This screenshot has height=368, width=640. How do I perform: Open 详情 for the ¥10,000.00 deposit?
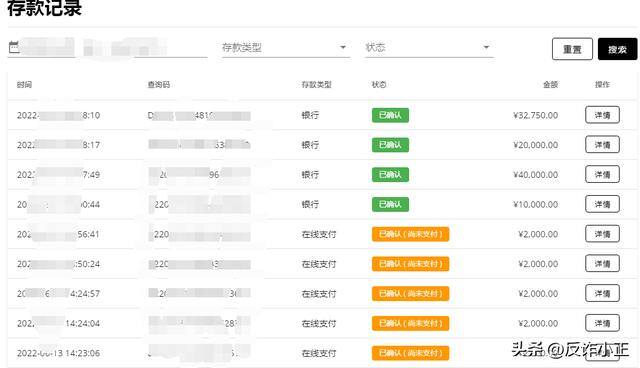(602, 204)
